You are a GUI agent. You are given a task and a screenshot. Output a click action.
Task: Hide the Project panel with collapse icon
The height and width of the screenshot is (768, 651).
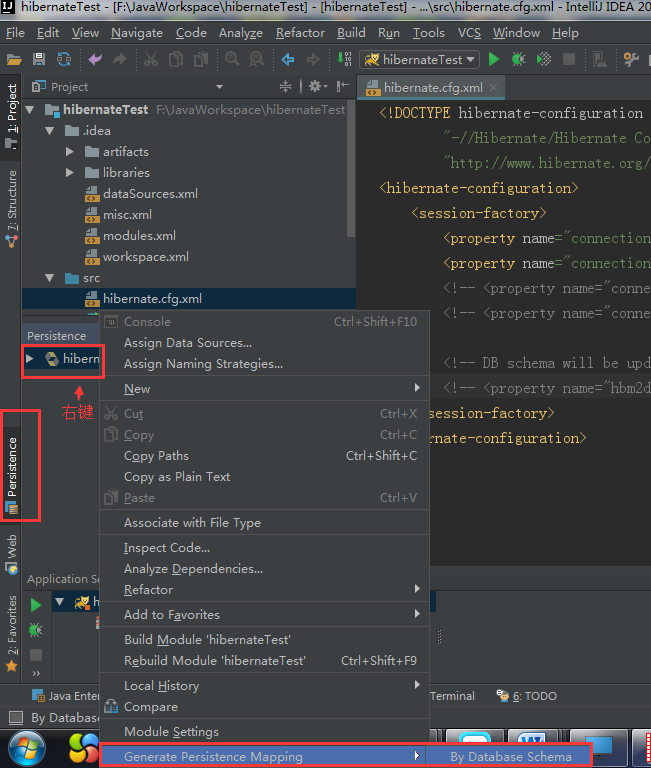(342, 87)
